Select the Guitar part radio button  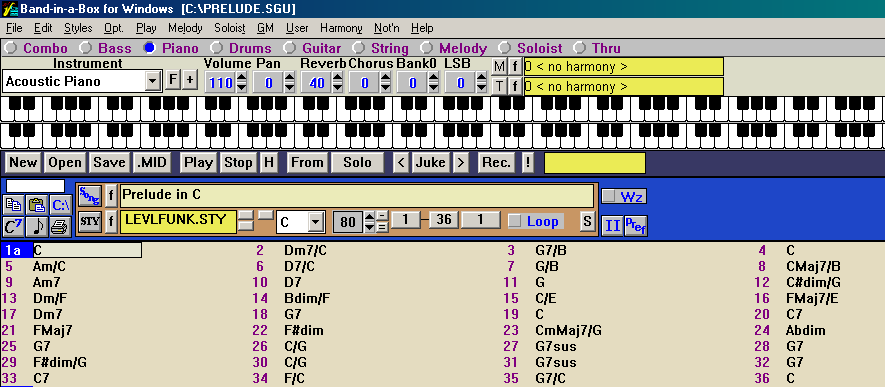290,48
